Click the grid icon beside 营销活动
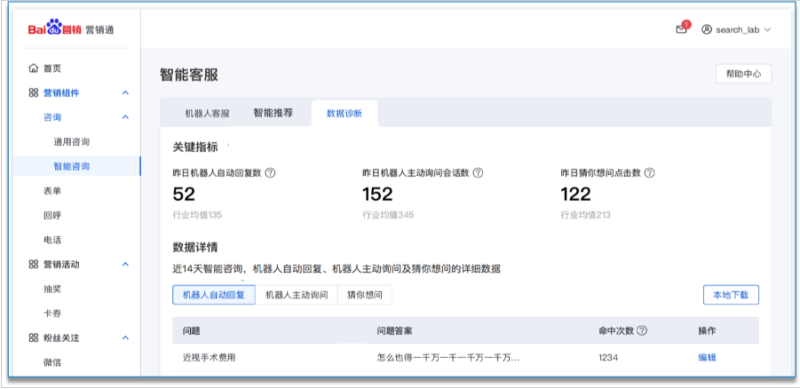800x389 pixels. click(34, 264)
